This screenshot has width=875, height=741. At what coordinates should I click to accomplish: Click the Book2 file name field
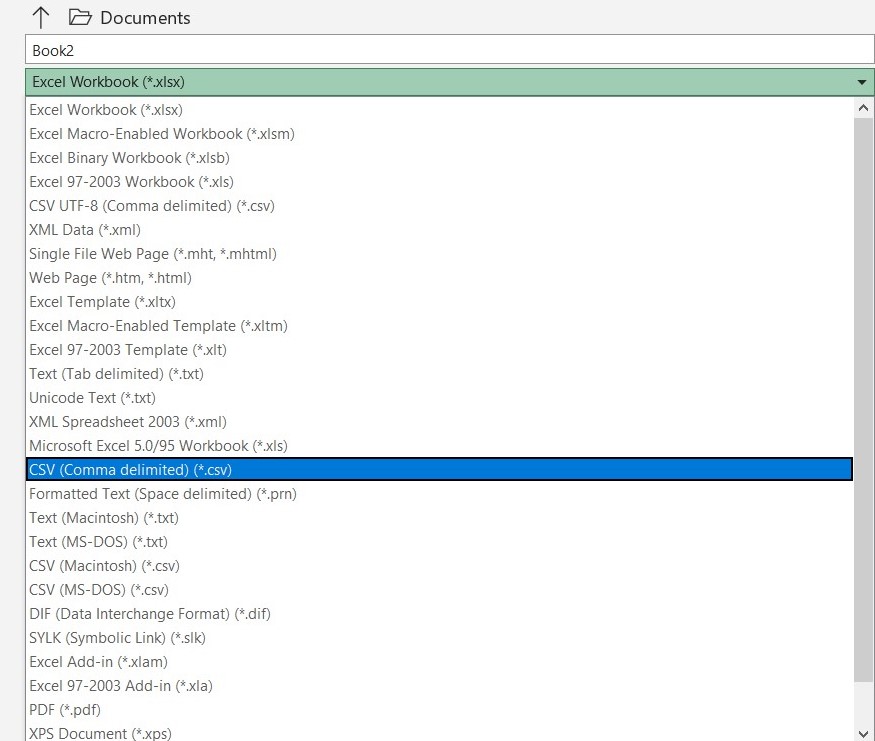[449, 50]
